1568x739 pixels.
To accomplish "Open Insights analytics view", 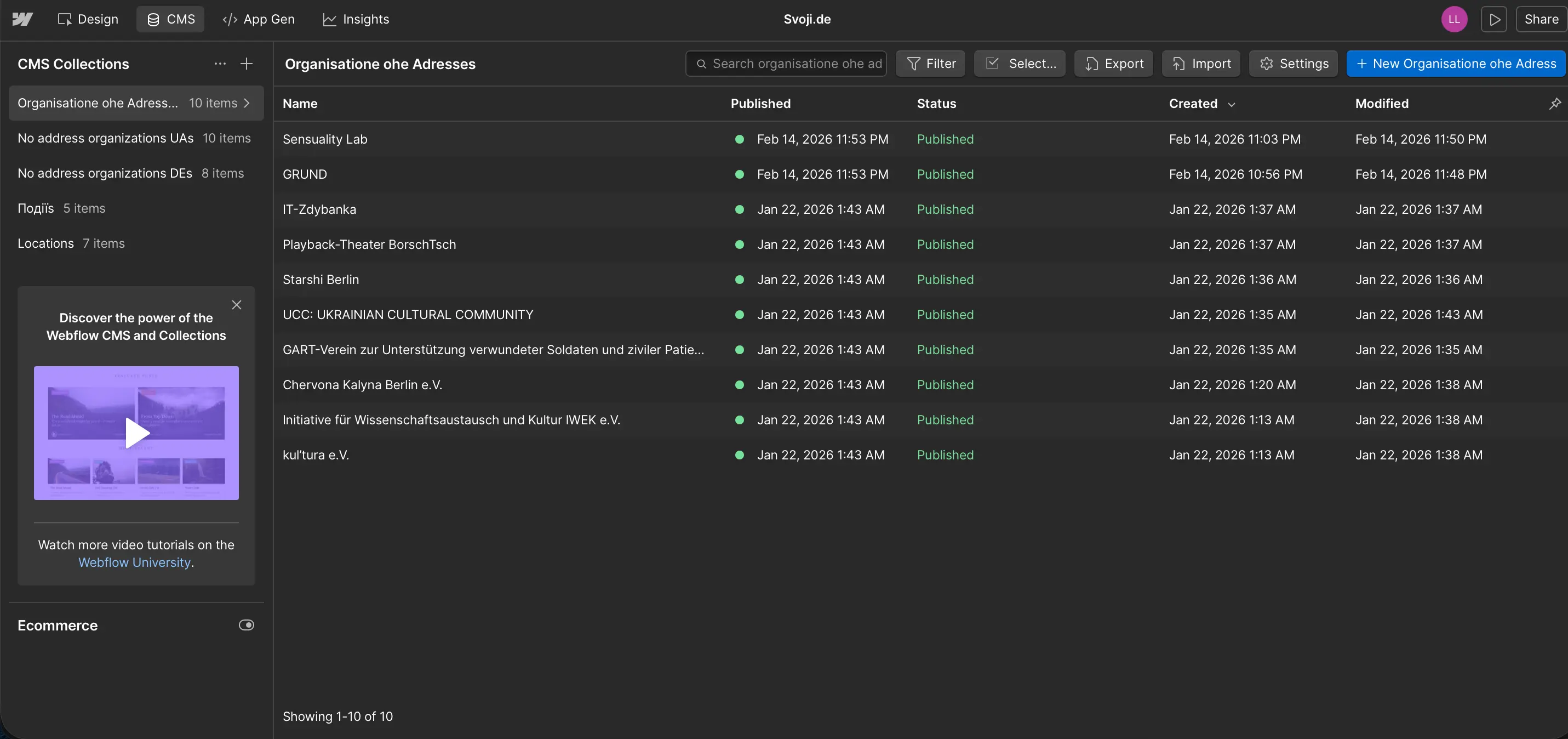I will (x=356, y=19).
